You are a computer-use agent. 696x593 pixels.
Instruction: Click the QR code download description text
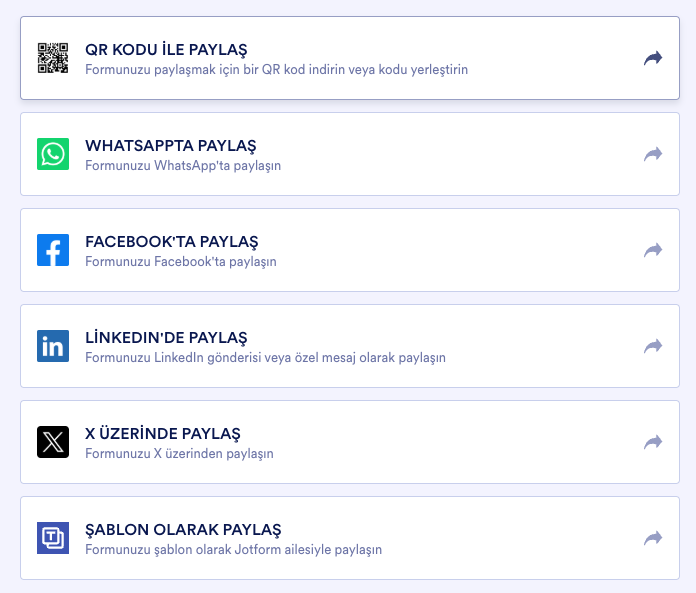276,70
